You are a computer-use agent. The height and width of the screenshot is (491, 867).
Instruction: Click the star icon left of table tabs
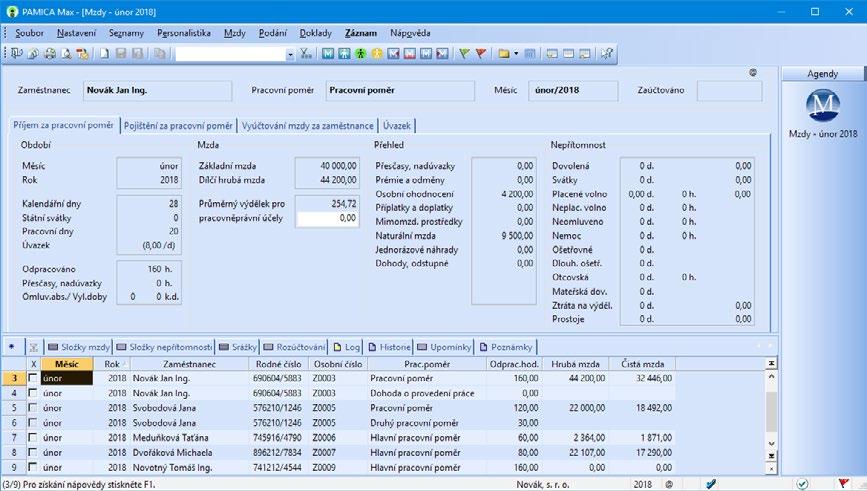click(x=12, y=347)
